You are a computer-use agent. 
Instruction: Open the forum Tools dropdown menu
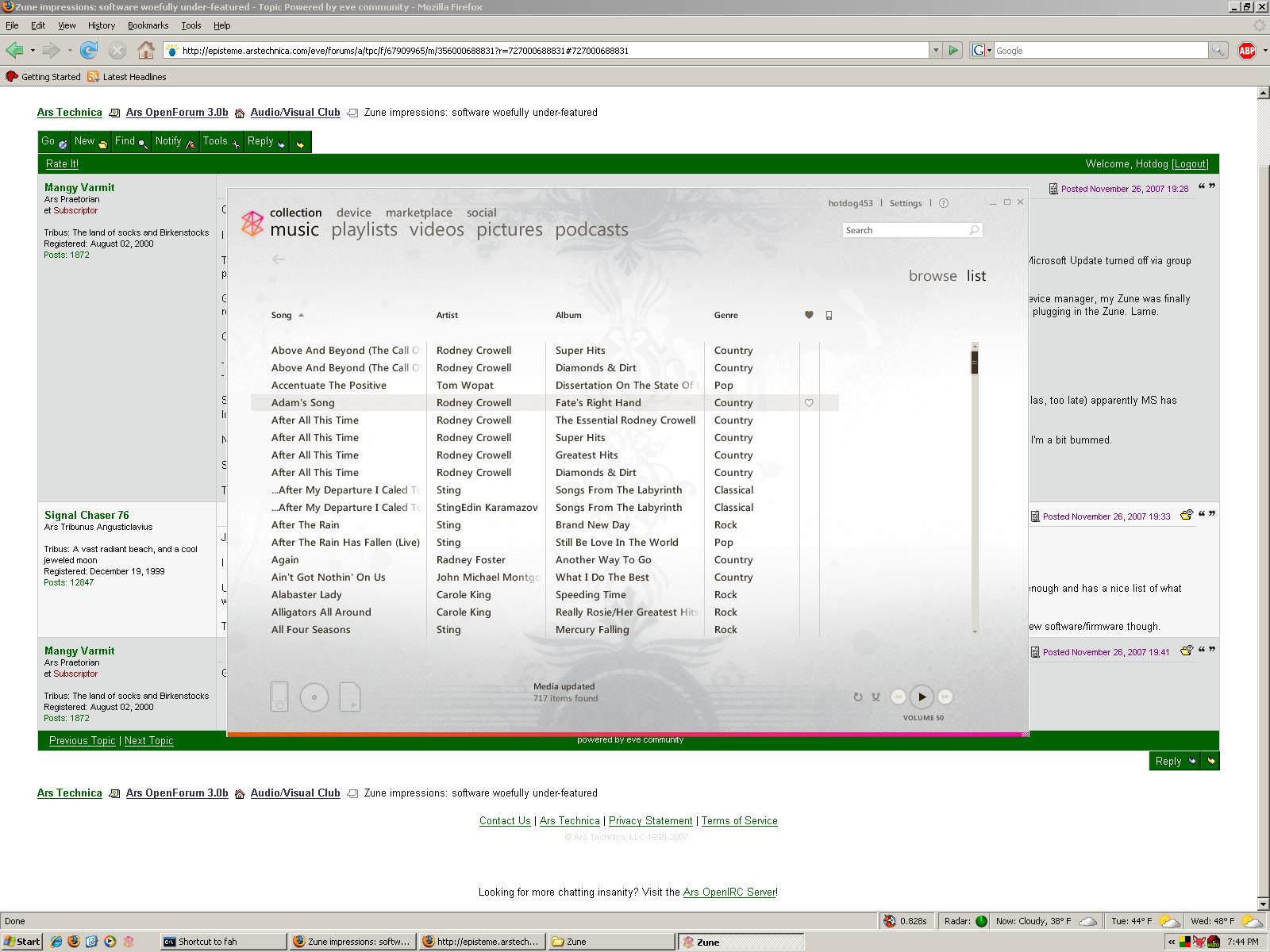(x=221, y=141)
